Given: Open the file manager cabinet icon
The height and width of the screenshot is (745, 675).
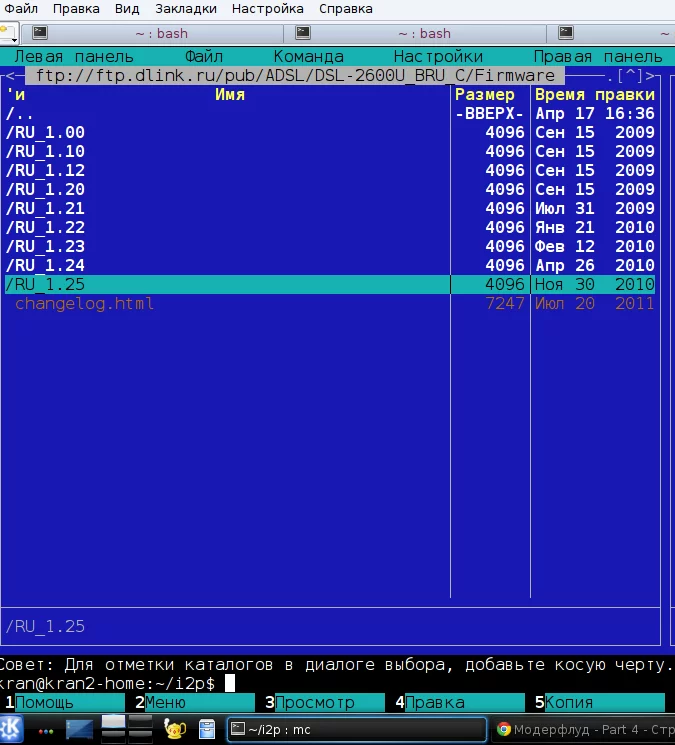Looking at the screenshot, I should coord(207,729).
